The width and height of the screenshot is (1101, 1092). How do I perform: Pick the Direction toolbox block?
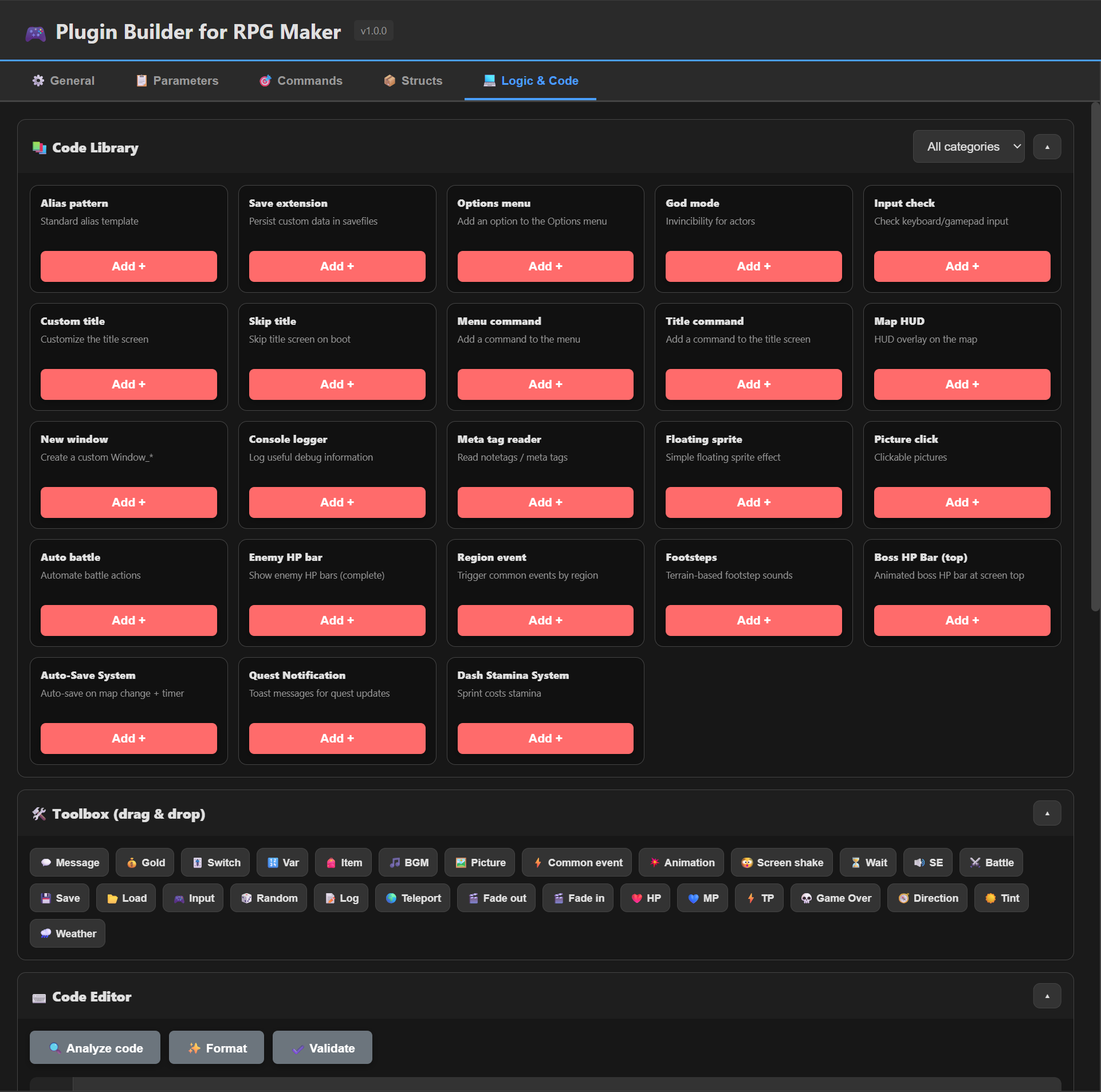coord(926,898)
